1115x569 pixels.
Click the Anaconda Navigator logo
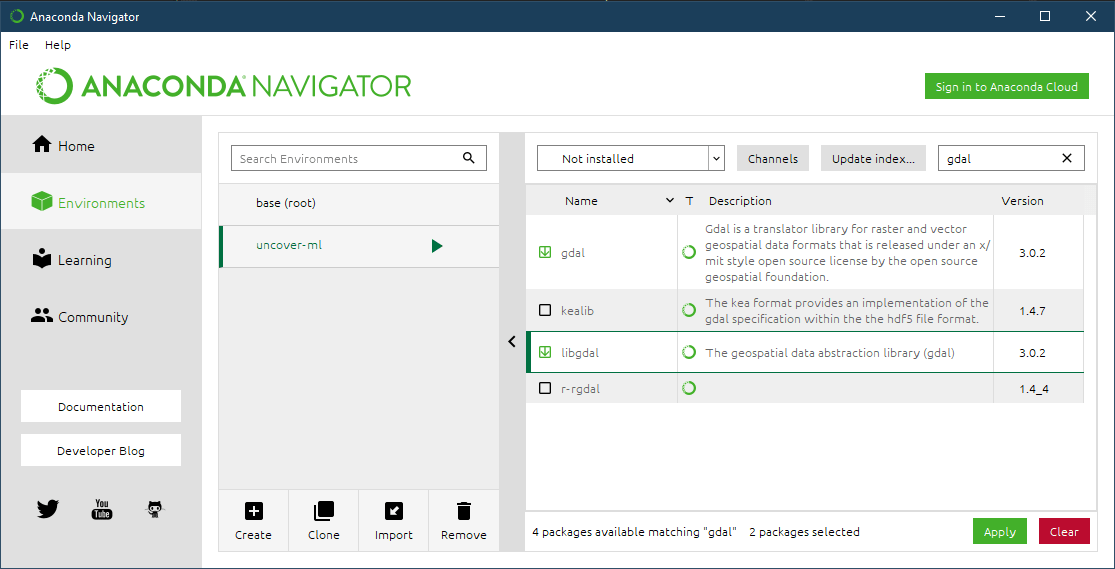click(x=224, y=86)
